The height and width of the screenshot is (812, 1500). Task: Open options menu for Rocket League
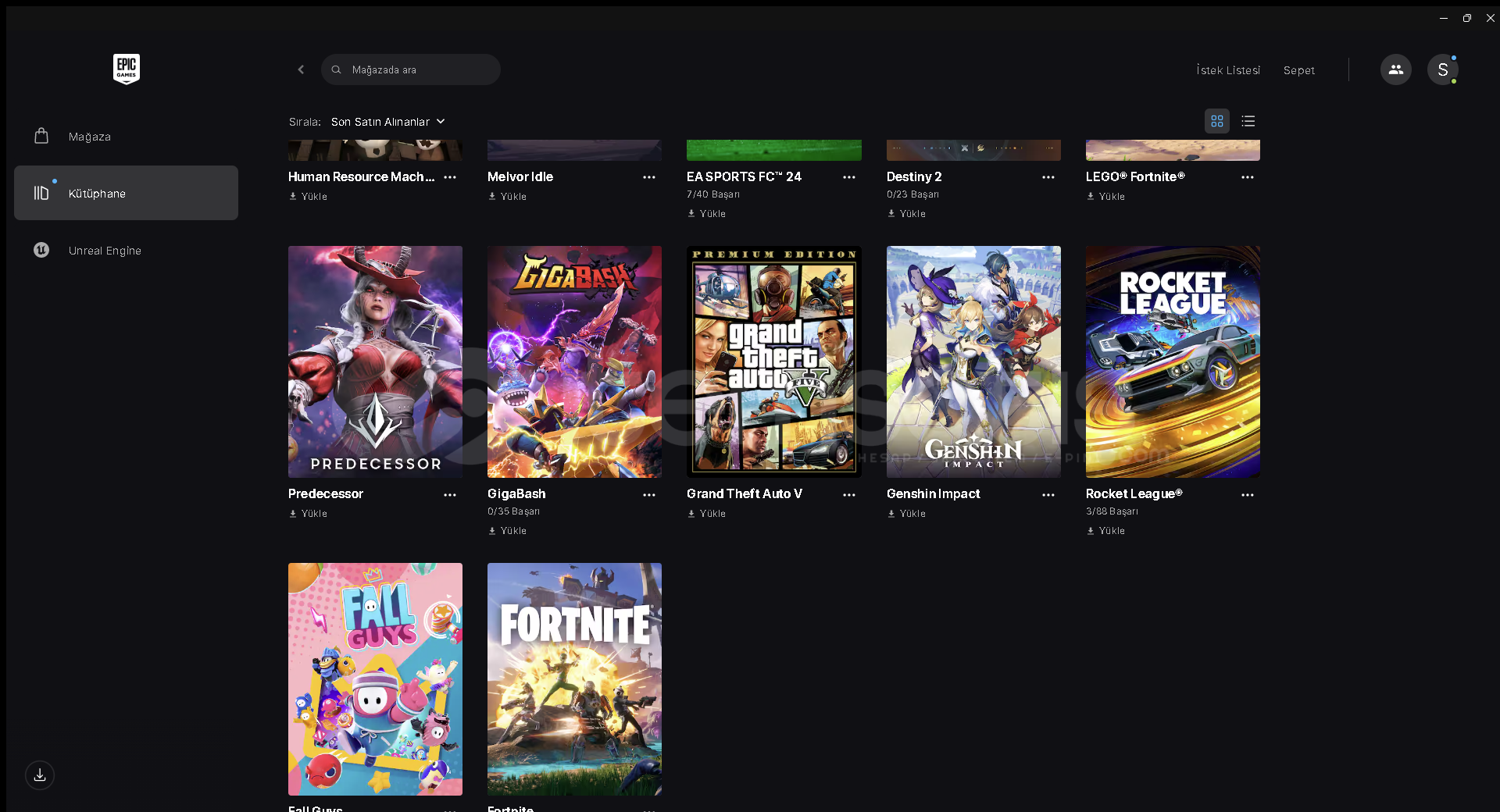(1248, 495)
